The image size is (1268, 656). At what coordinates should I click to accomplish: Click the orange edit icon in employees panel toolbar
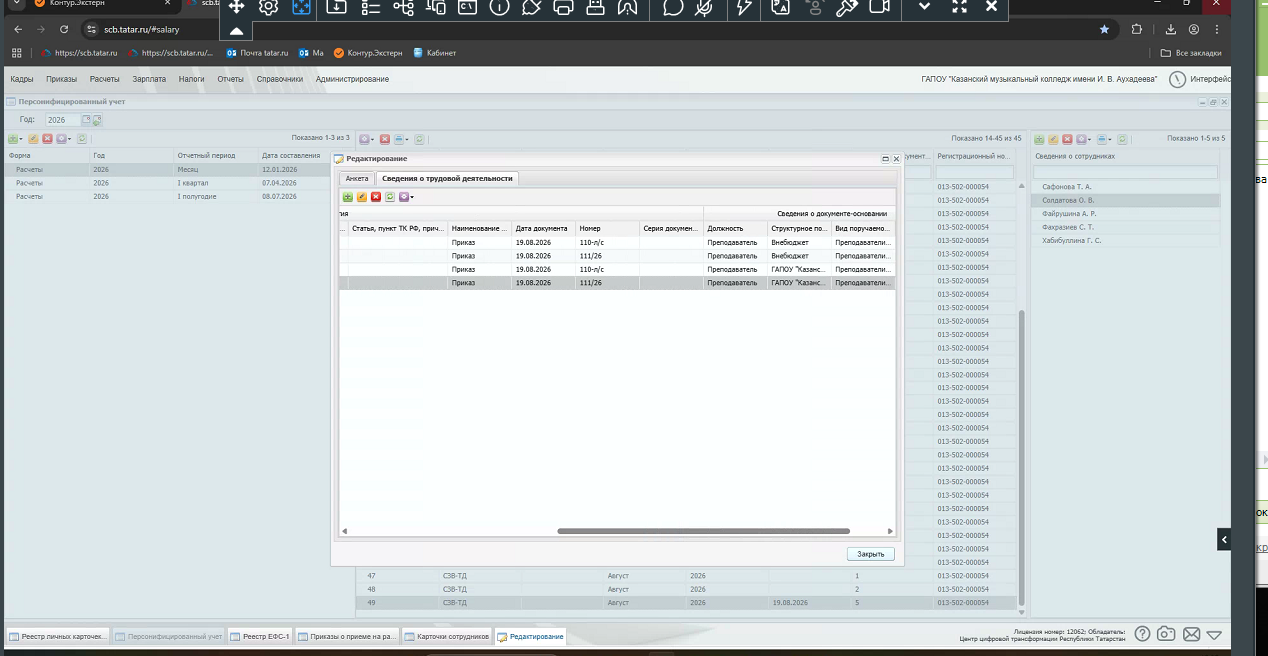1053,139
